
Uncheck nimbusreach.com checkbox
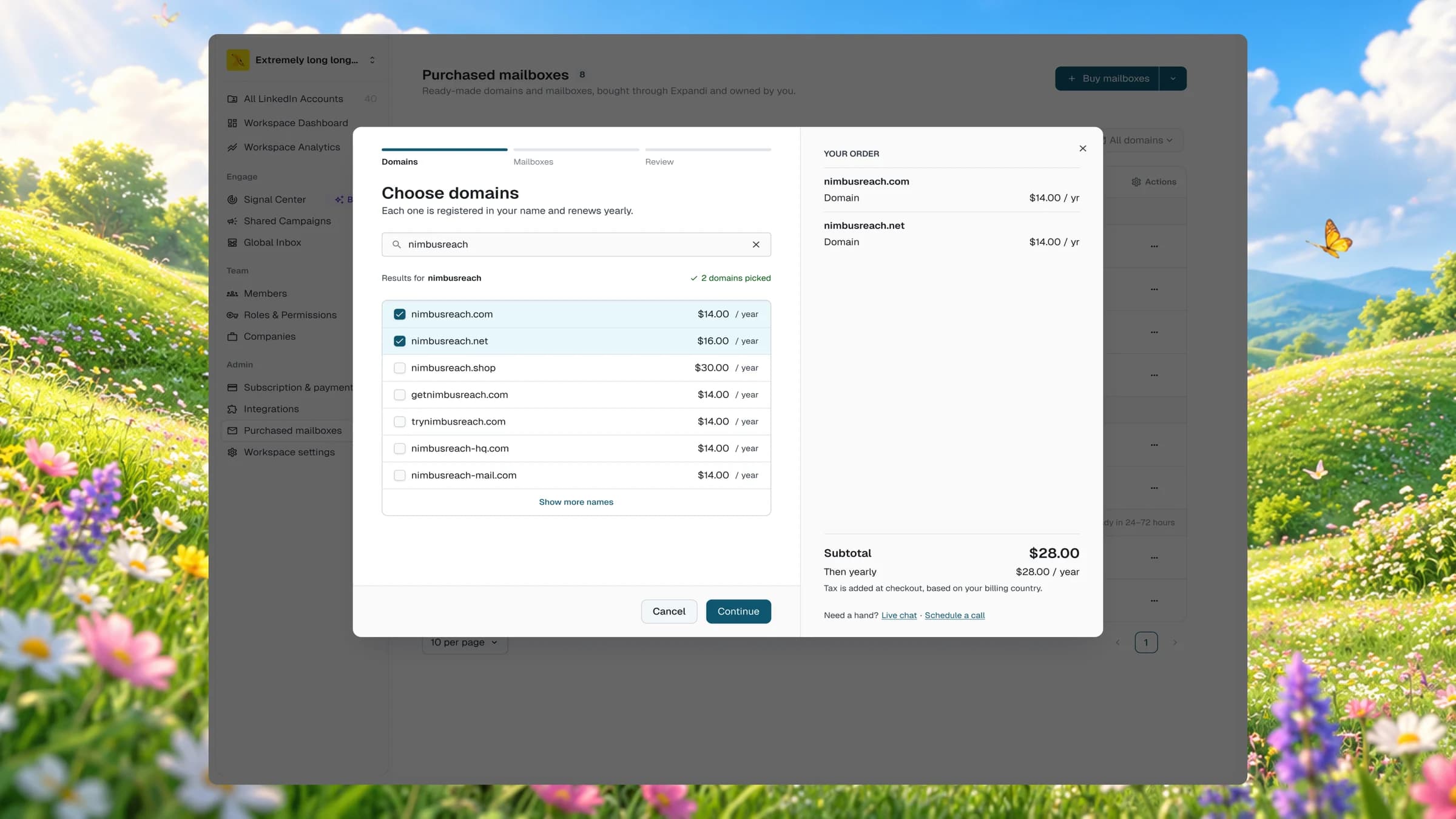point(400,314)
